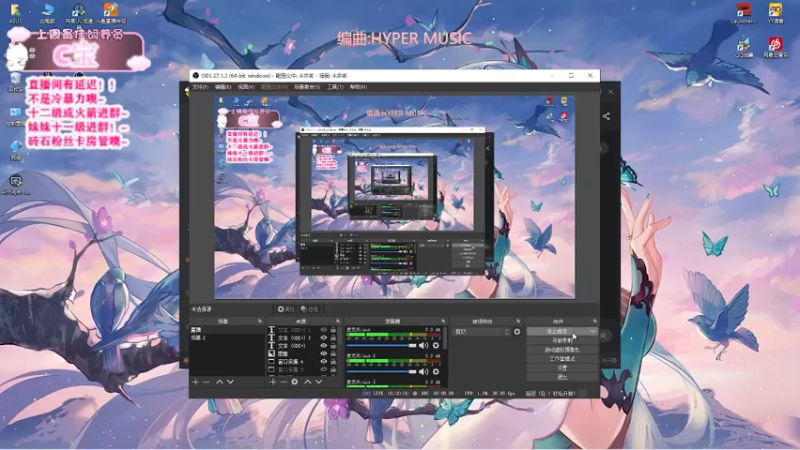Image resolution: width=800 pixels, height=450 pixels.
Task: Remove the selected scene with minus button
Action: [x=206, y=382]
